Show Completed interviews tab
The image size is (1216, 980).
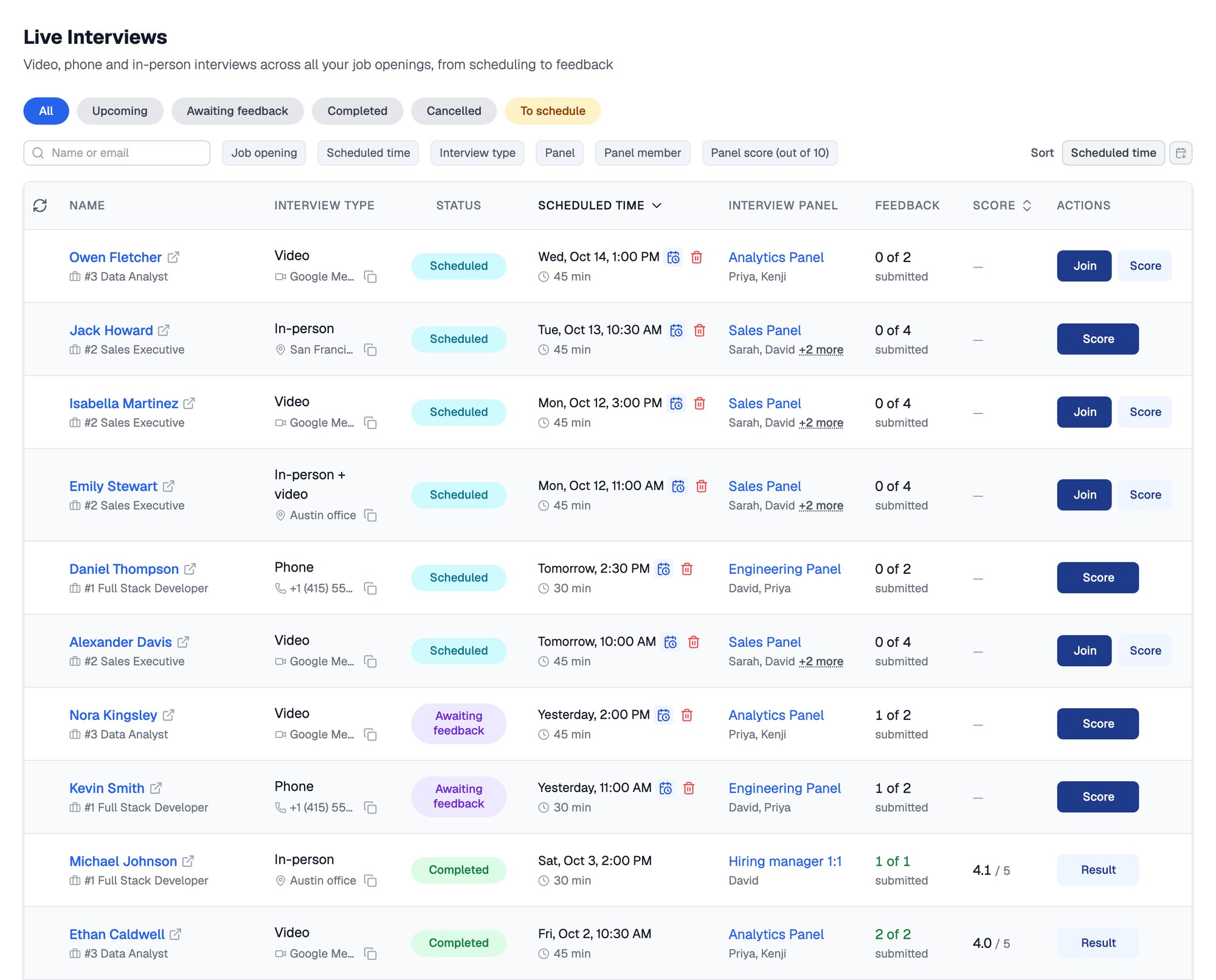point(357,111)
